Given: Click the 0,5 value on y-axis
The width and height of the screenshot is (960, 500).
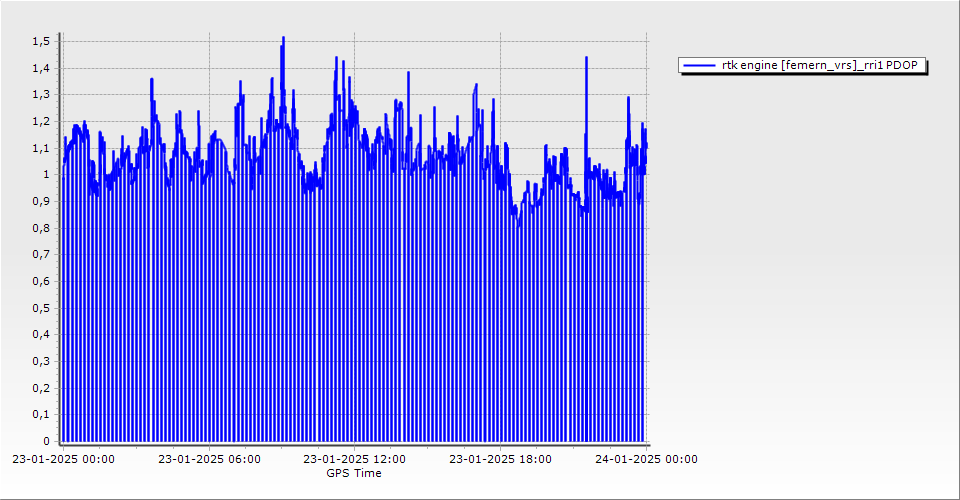Looking at the screenshot, I should 40,308.
